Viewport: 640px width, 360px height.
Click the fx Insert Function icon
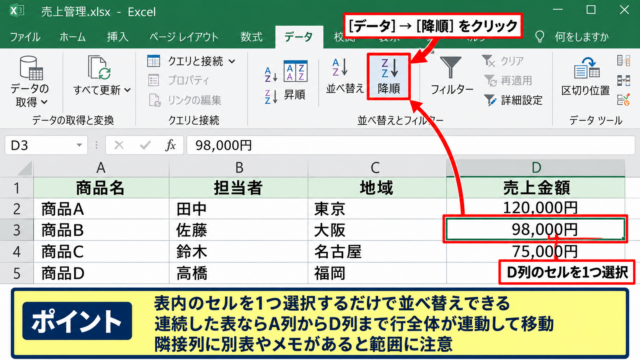point(170,145)
